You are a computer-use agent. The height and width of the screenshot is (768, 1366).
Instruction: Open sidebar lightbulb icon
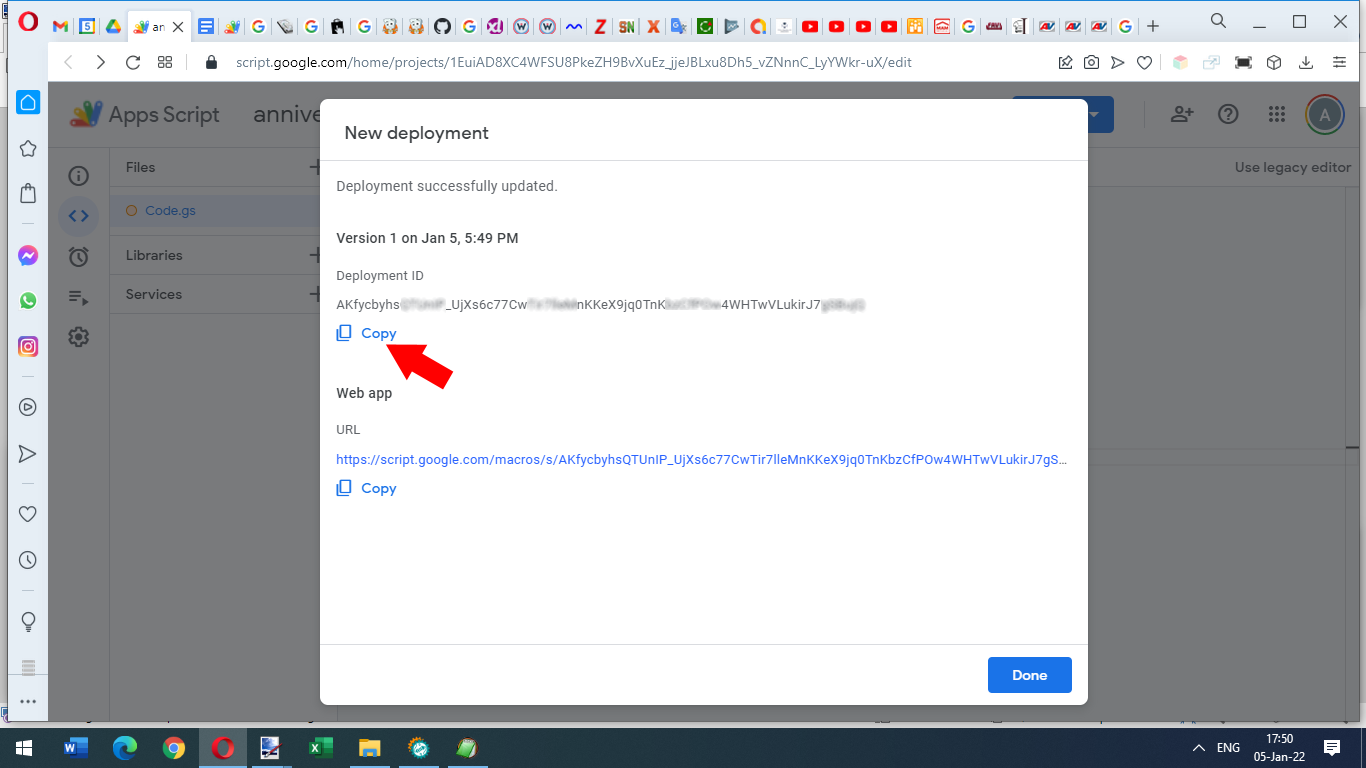[x=28, y=621]
